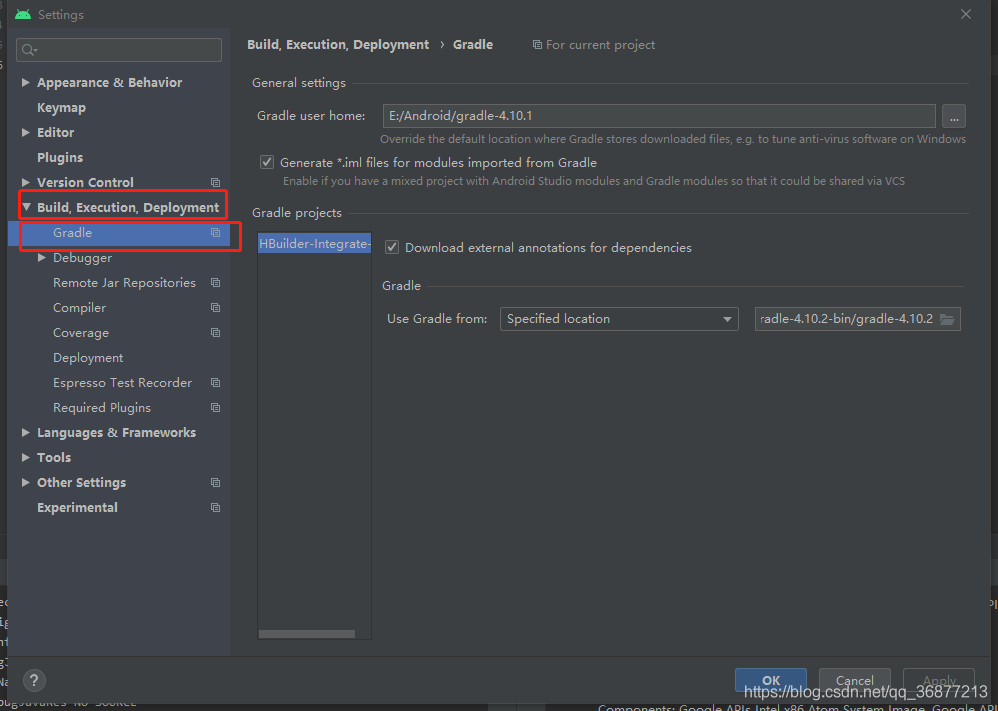Collapse the Build, Execution, Deployment section
The image size is (998, 711).
[27, 207]
